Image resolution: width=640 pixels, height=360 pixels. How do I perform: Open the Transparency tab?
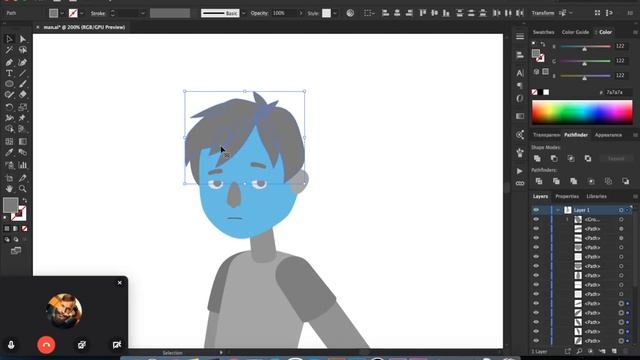tap(546, 135)
